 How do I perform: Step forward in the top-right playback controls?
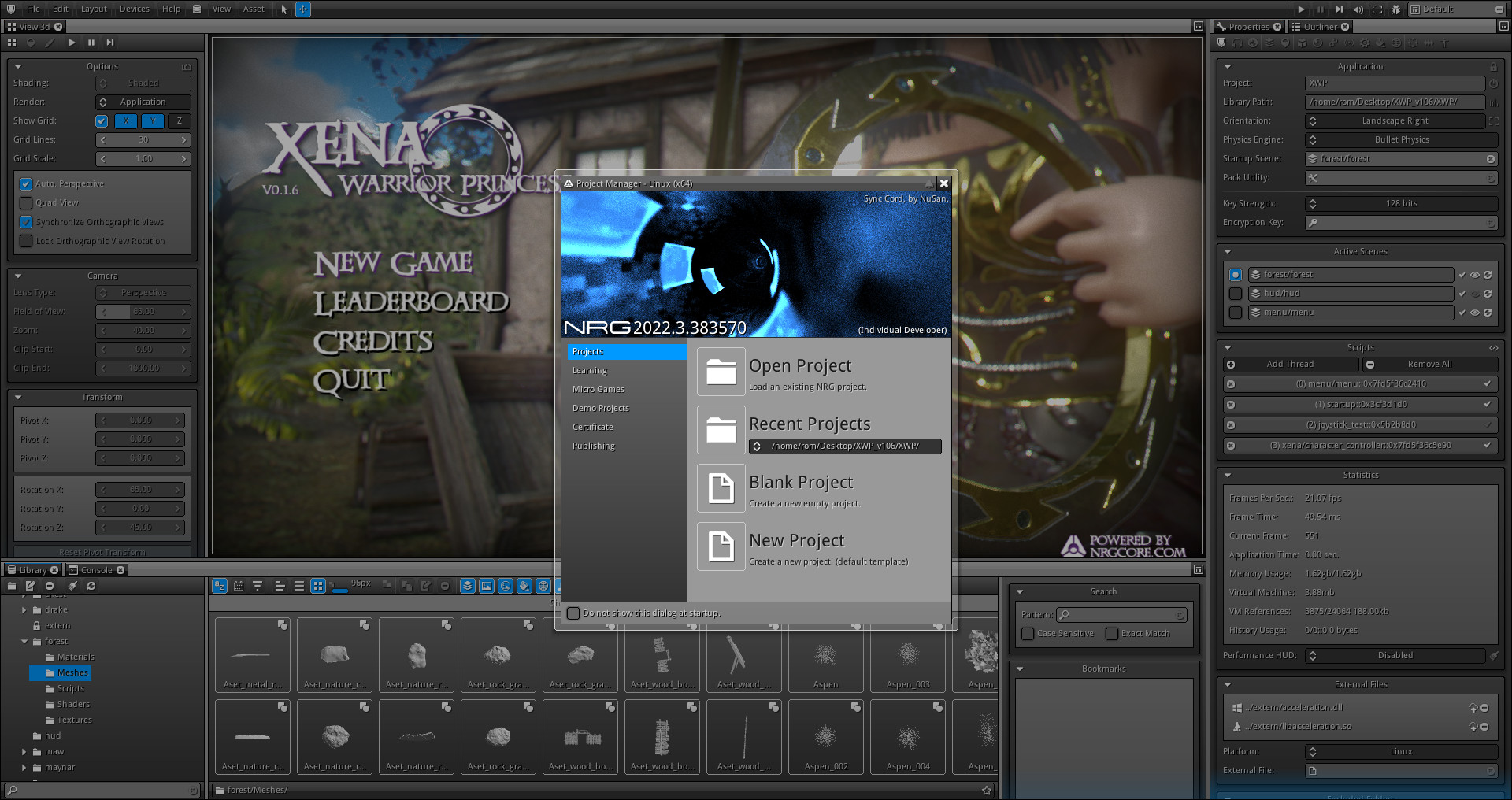[1339, 9]
